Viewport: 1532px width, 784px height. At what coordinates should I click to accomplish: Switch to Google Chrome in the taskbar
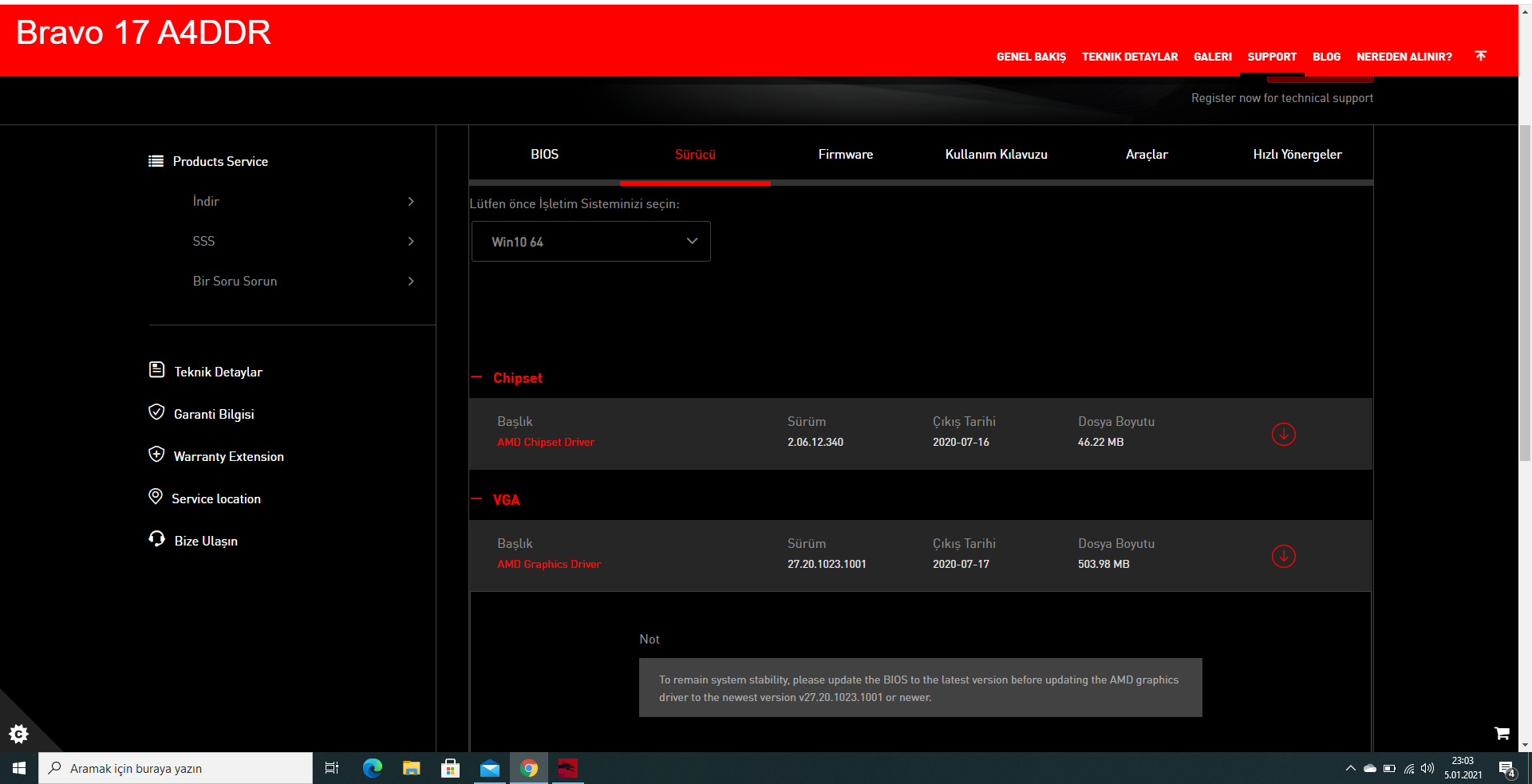click(x=528, y=768)
